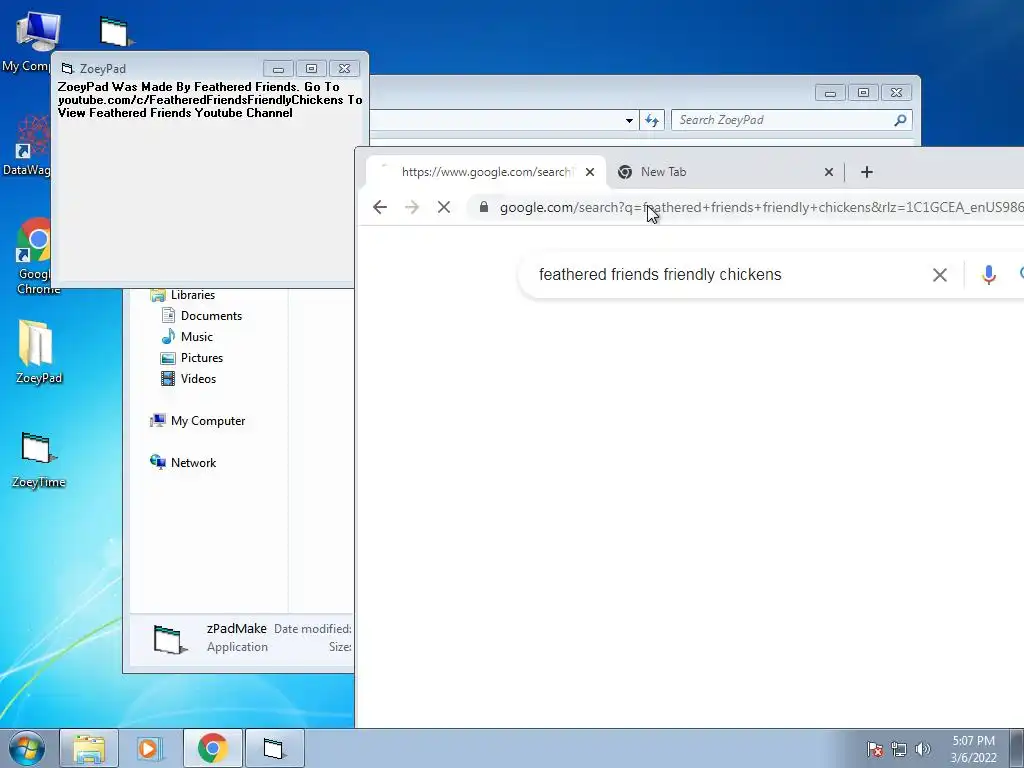This screenshot has height=768, width=1024.
Task: Switch to Chrome in the taskbar
Action: [x=212, y=748]
